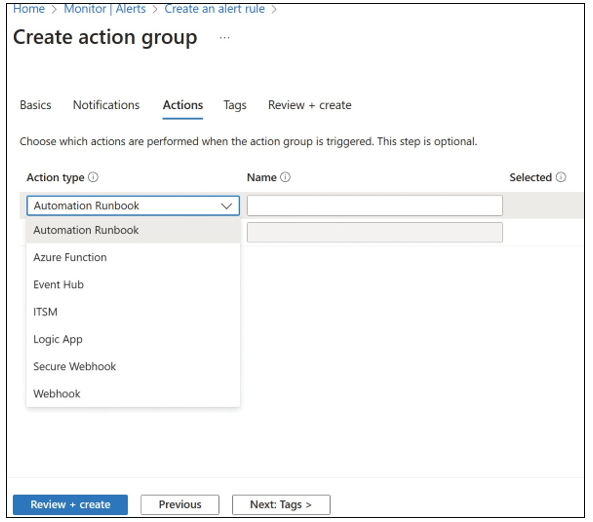Click the Name column info icon
The width and height of the screenshot is (593, 522).
286,177
